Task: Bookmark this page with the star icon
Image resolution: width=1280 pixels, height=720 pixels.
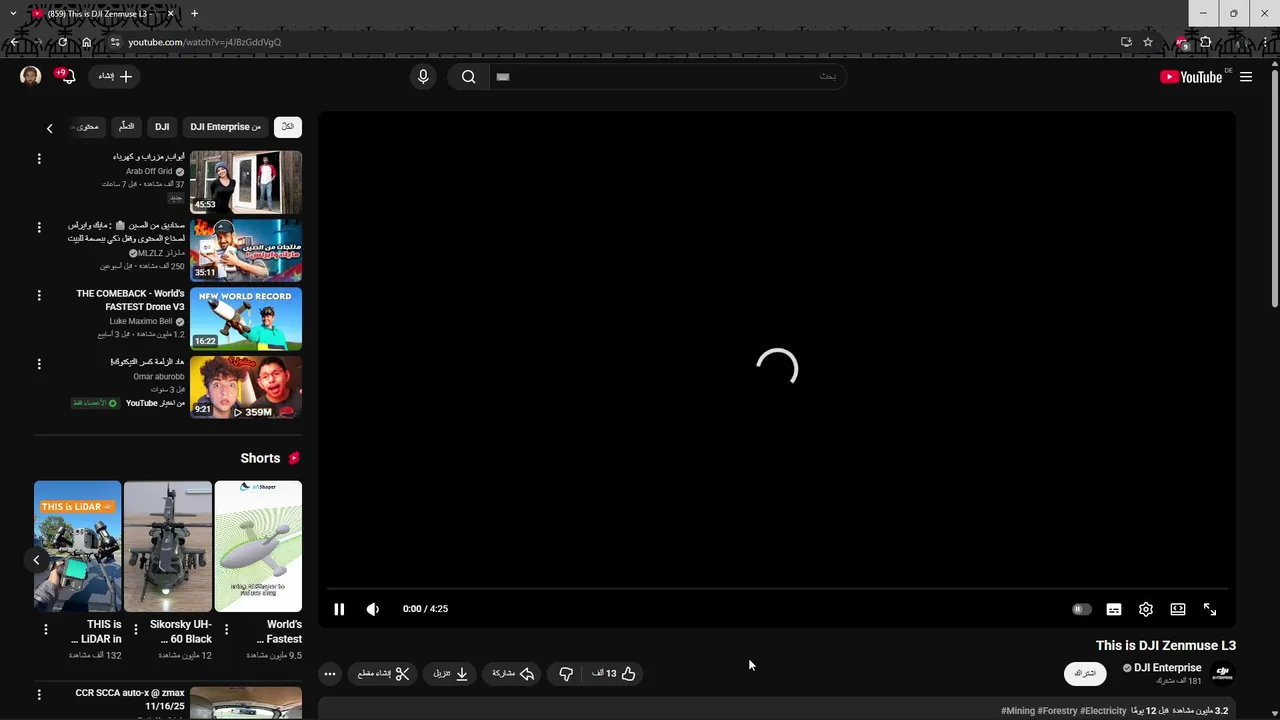Action: point(1148,42)
